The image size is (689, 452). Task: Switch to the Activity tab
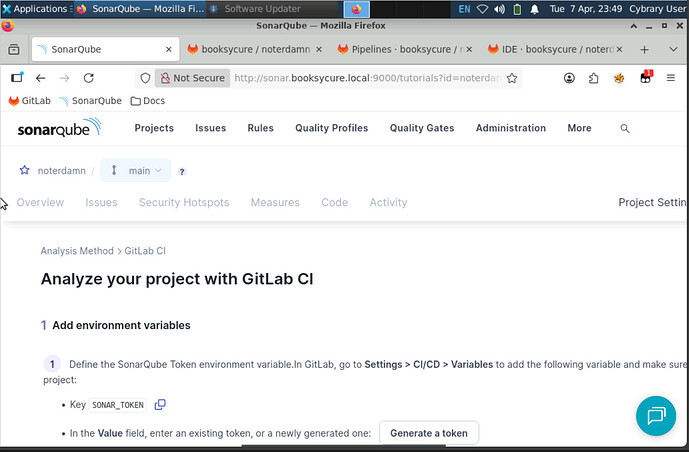click(388, 202)
